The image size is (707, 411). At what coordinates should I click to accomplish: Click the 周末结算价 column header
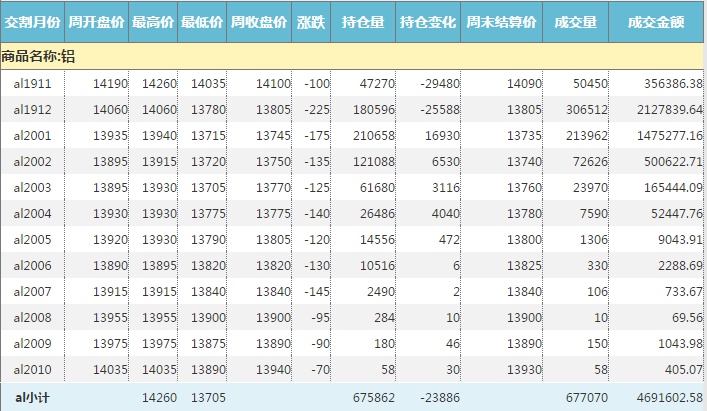(x=502, y=21)
